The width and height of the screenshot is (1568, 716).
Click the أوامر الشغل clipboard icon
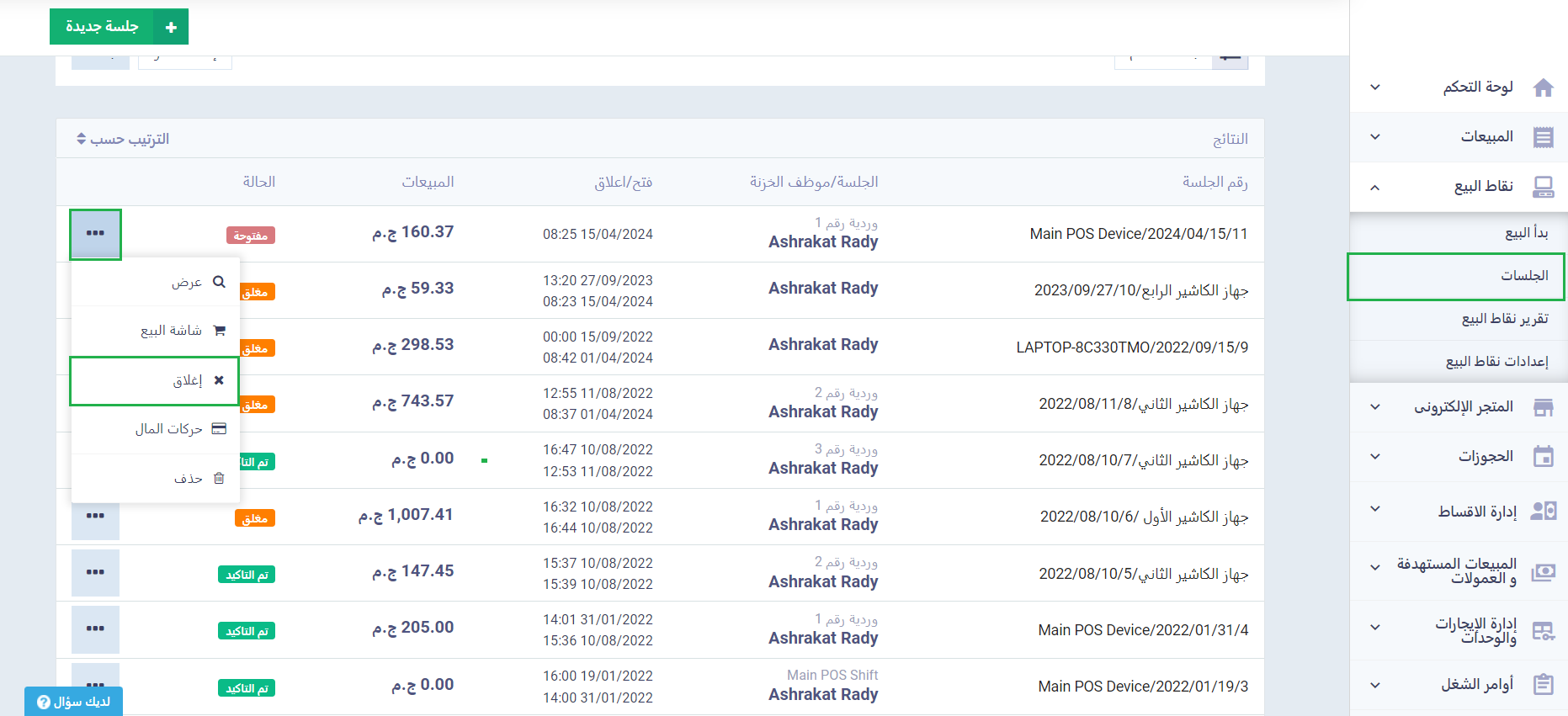point(1543,684)
